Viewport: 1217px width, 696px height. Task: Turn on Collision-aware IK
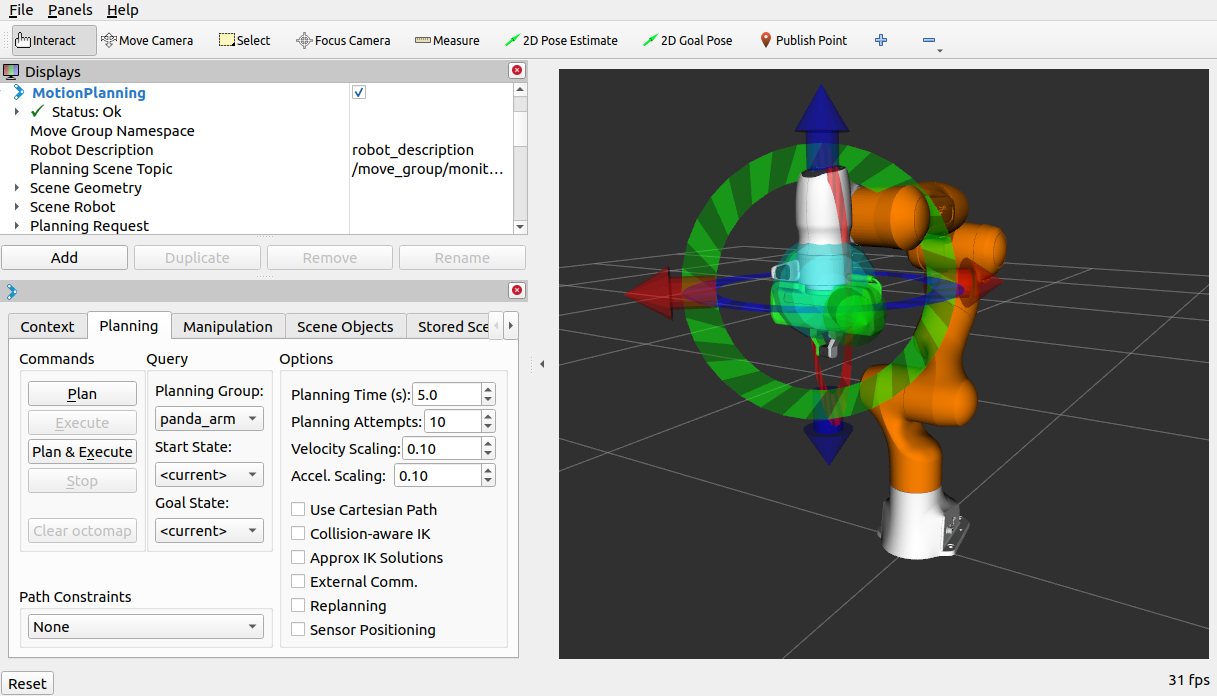tap(297, 533)
